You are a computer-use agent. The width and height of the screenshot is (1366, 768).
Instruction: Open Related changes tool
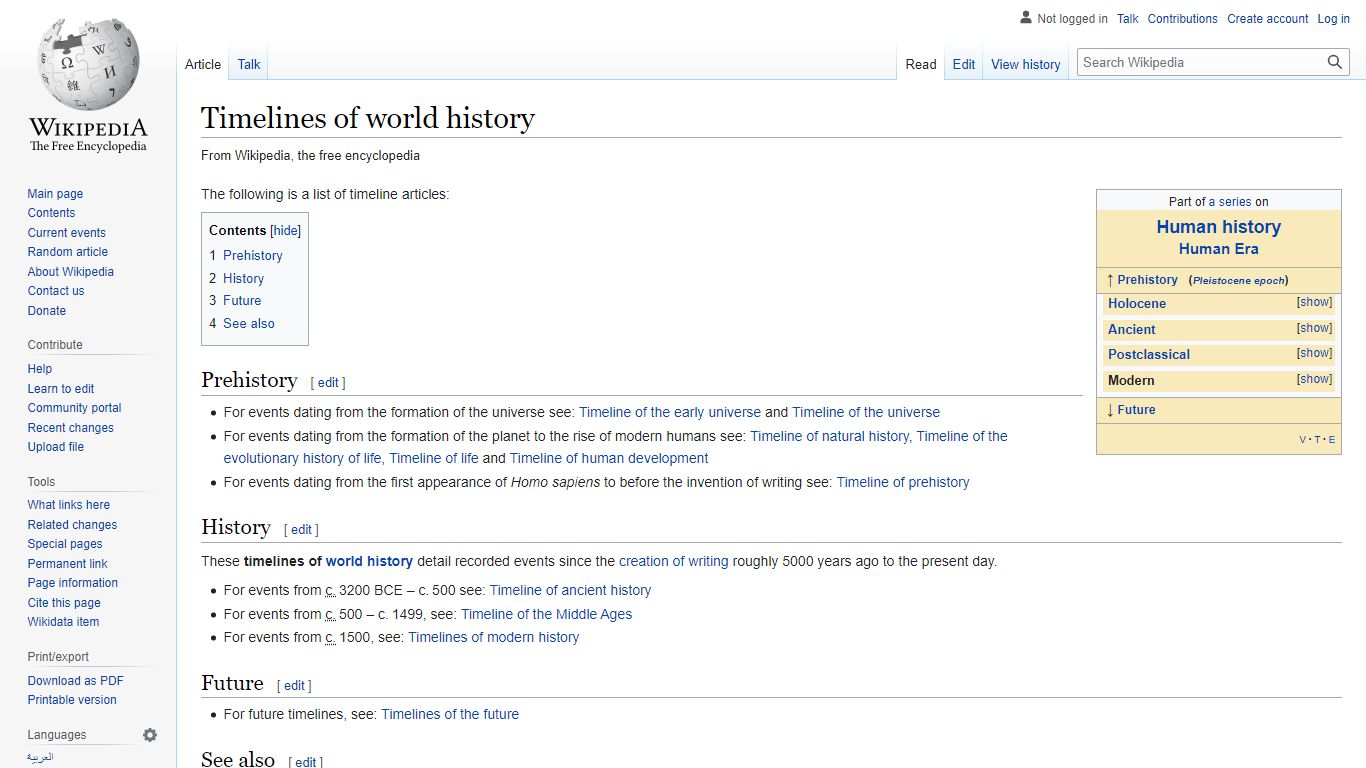72,525
